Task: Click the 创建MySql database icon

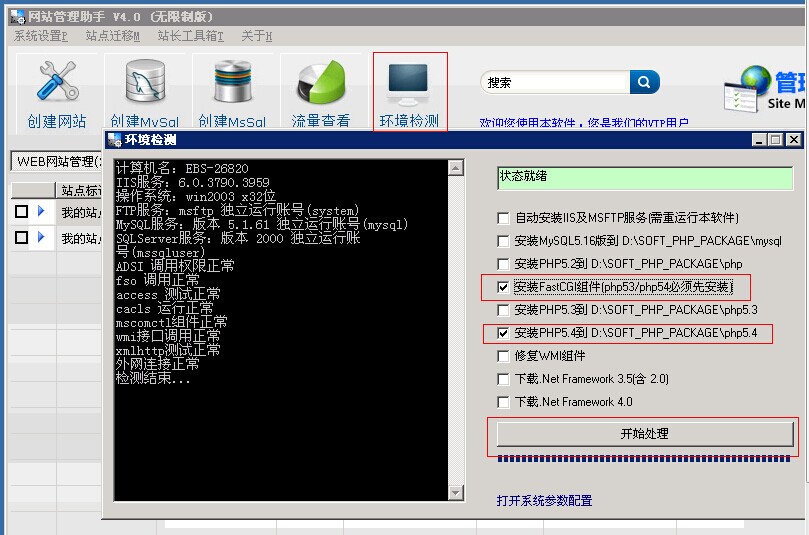Action: 145,93
